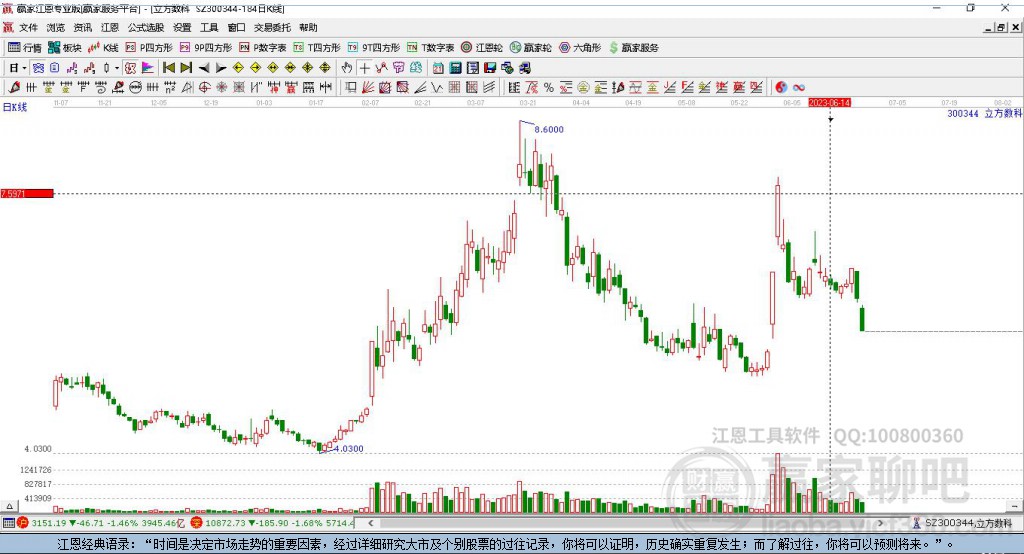The height and width of the screenshot is (554, 1024).
Task: Open the 9P四方形 tool
Action: coord(206,48)
